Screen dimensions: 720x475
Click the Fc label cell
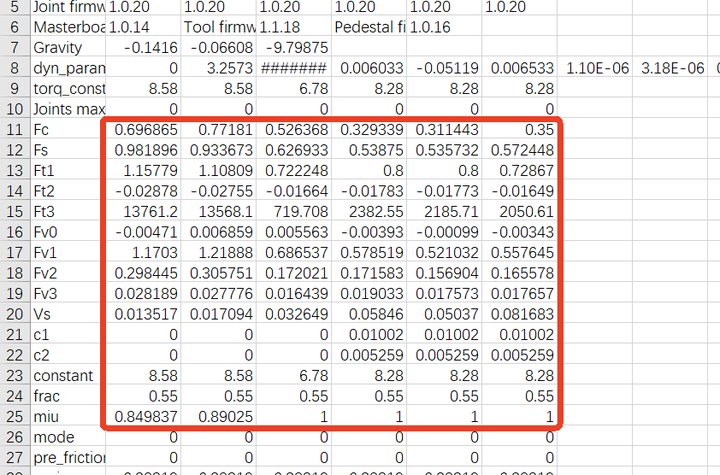[x=66, y=131]
